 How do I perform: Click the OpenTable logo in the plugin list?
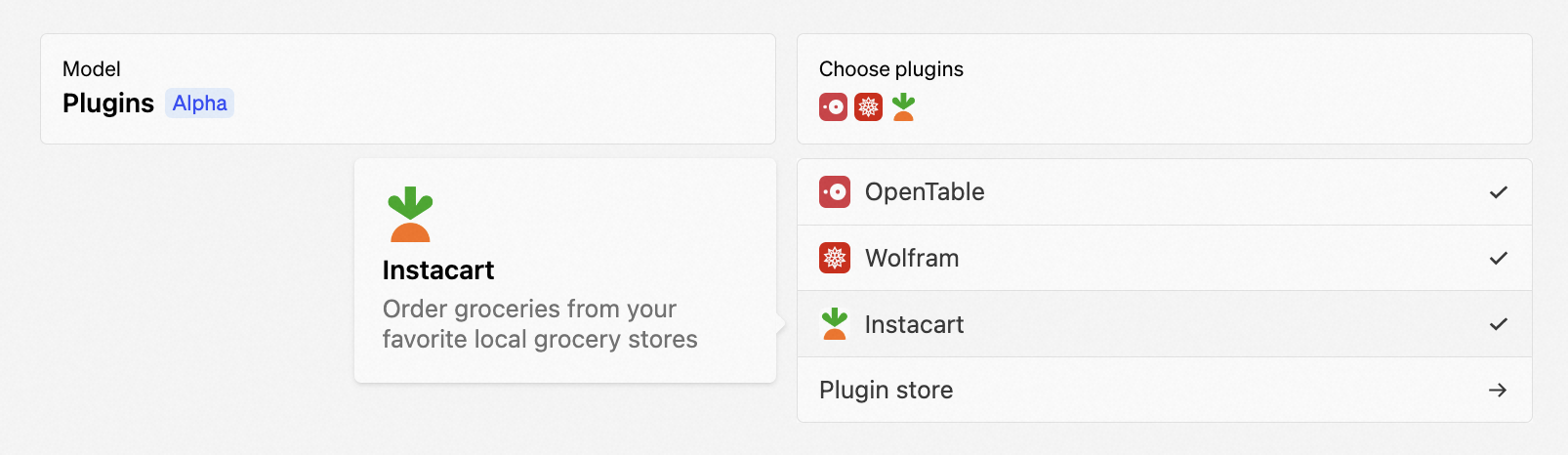coord(835,192)
